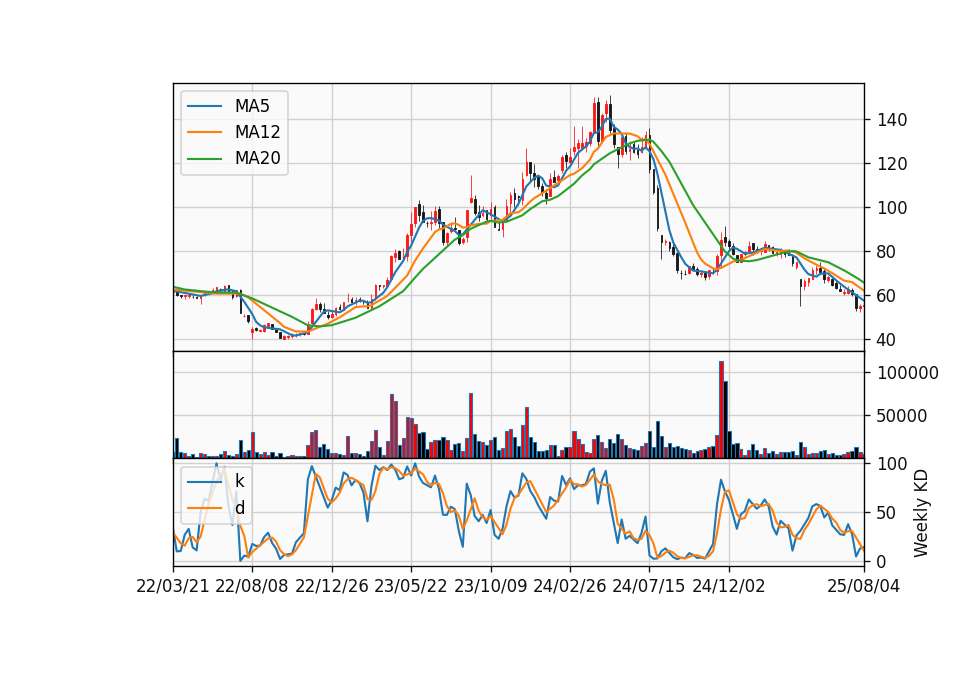Click the 22/08/08 date tick label

(252, 586)
